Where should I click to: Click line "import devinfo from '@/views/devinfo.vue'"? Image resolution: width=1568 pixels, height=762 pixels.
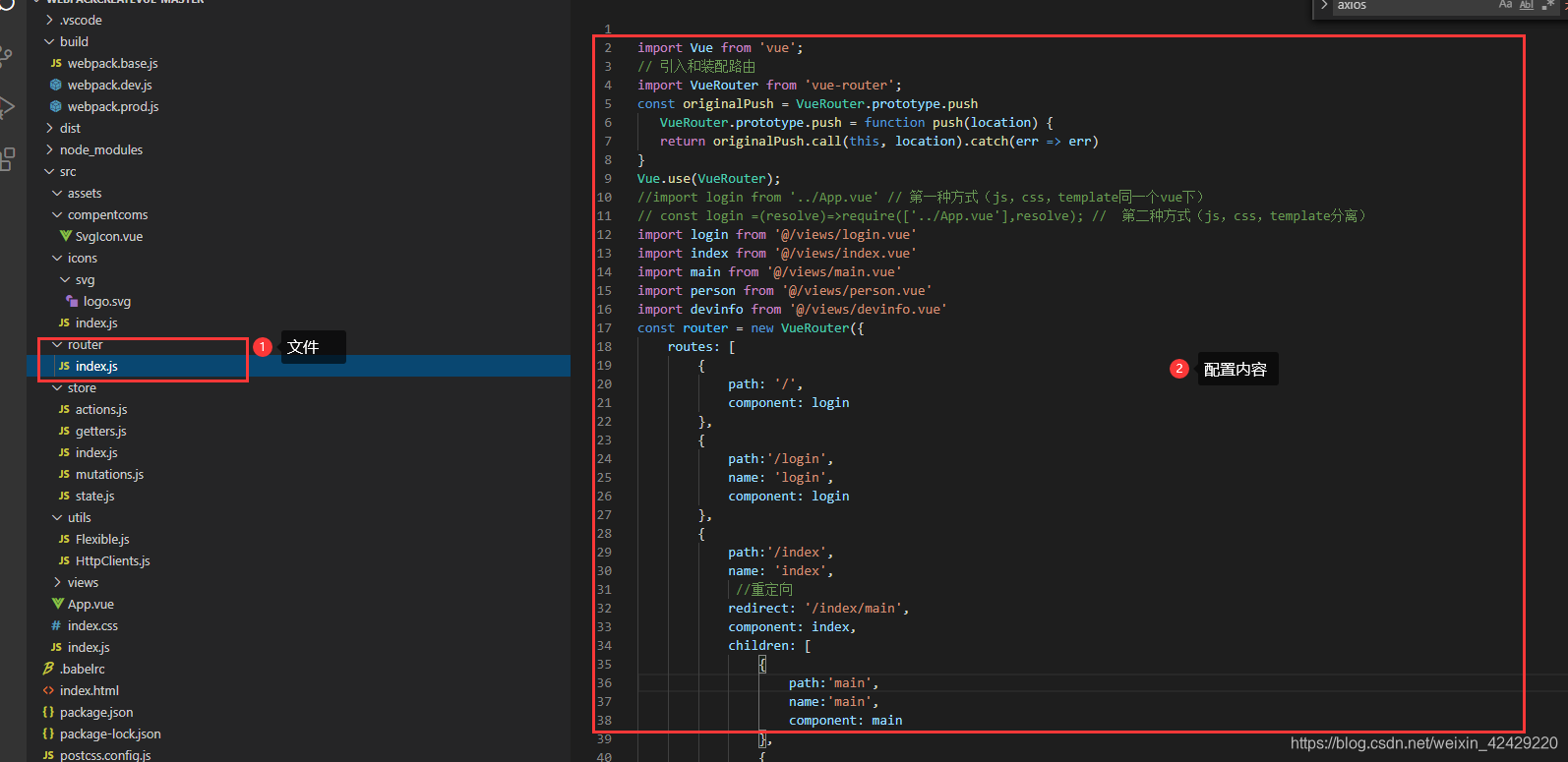[x=792, y=309]
